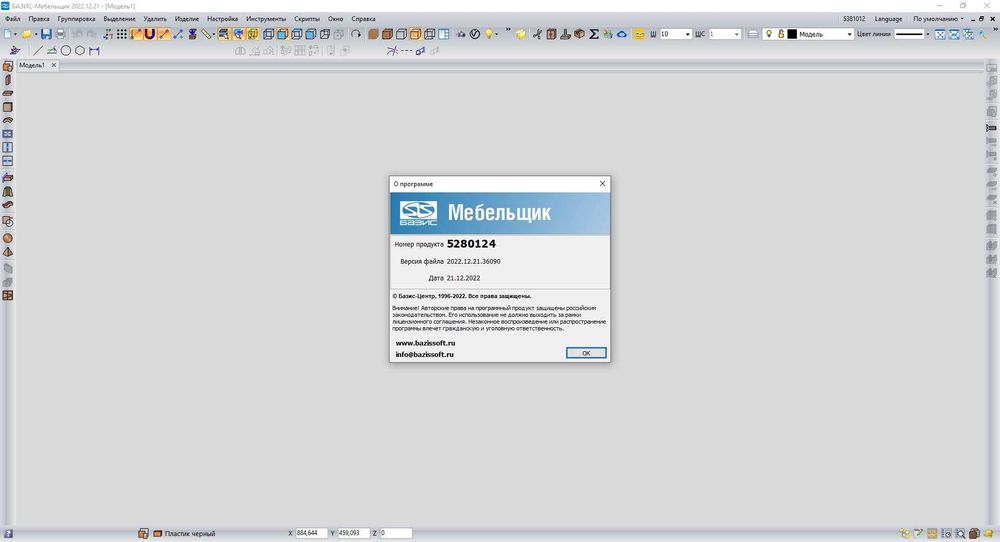Open the Модель layer dropdown
The width and height of the screenshot is (1000, 542).
849,34
